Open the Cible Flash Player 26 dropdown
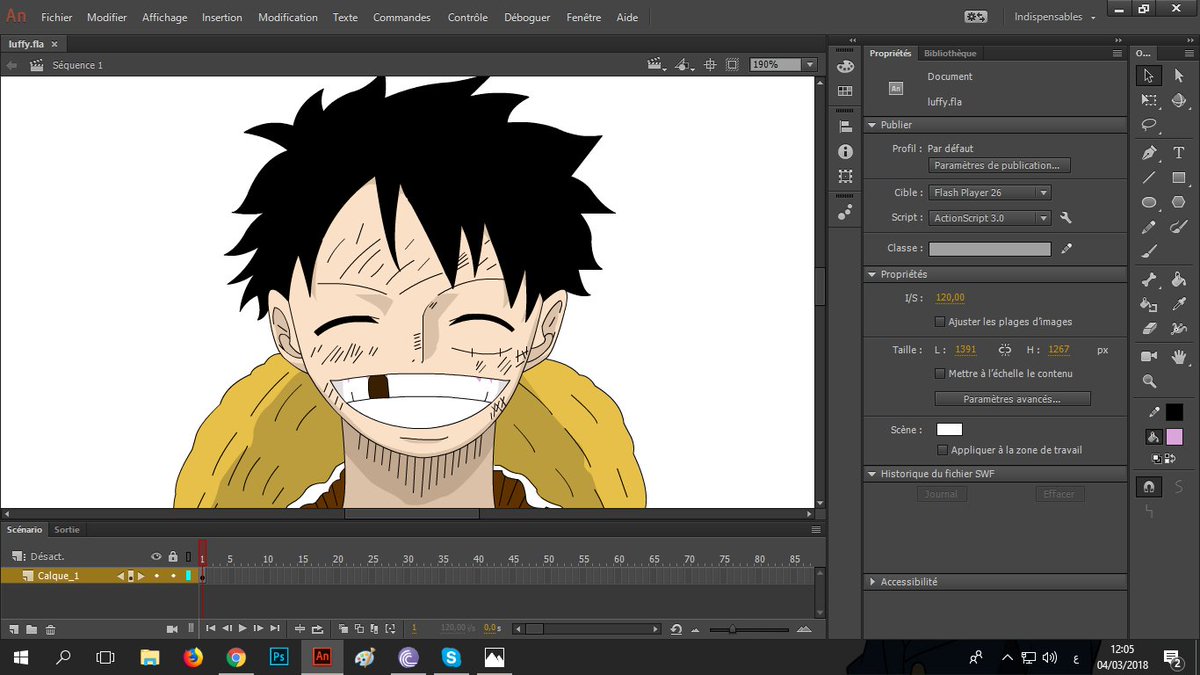Image resolution: width=1200 pixels, height=675 pixels. click(x=990, y=192)
